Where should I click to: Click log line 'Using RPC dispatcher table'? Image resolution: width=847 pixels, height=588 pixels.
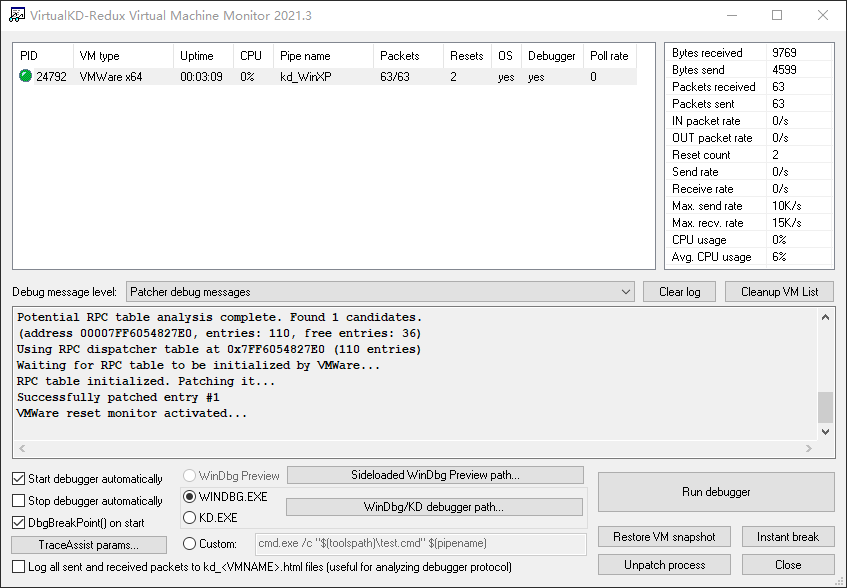219,349
